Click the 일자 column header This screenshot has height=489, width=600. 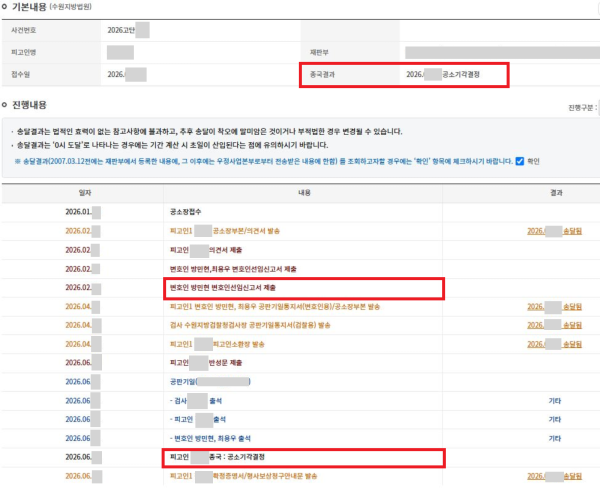click(85, 193)
